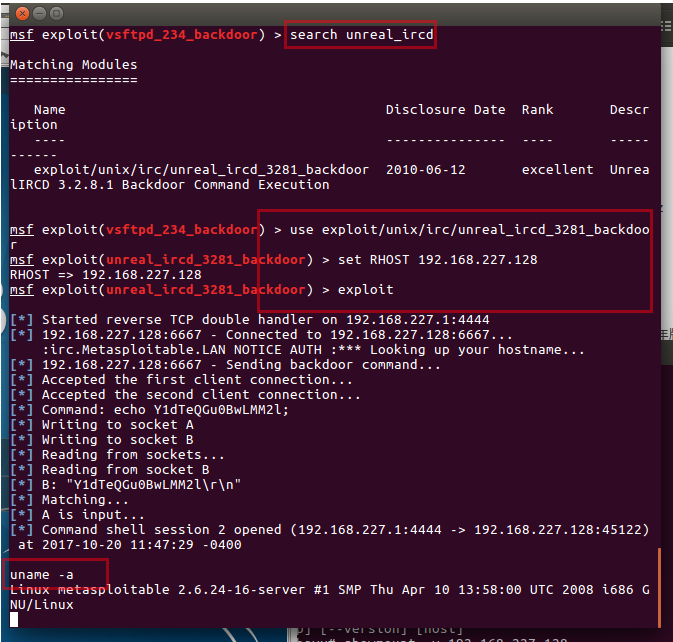Close the terminal window
673x642 pixels.
point(22,14)
